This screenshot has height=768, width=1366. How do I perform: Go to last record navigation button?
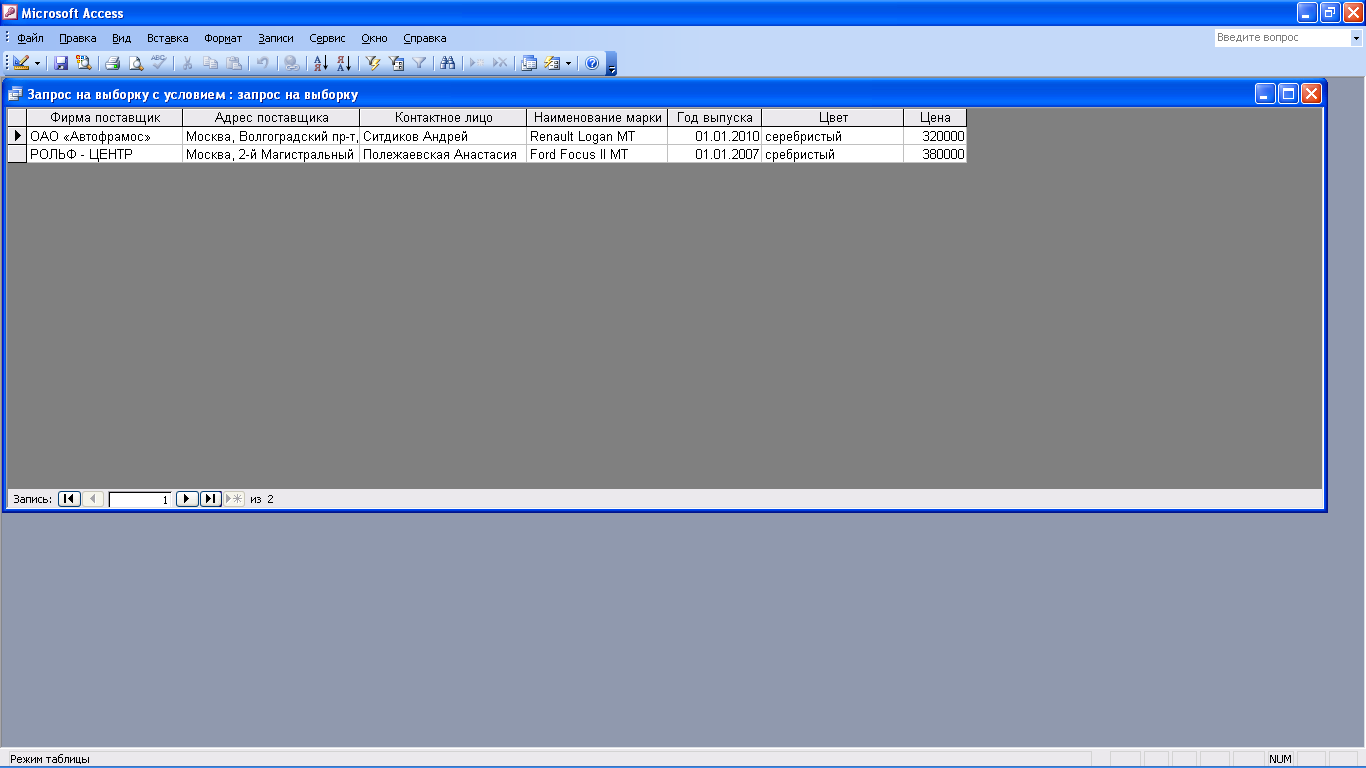pos(210,499)
